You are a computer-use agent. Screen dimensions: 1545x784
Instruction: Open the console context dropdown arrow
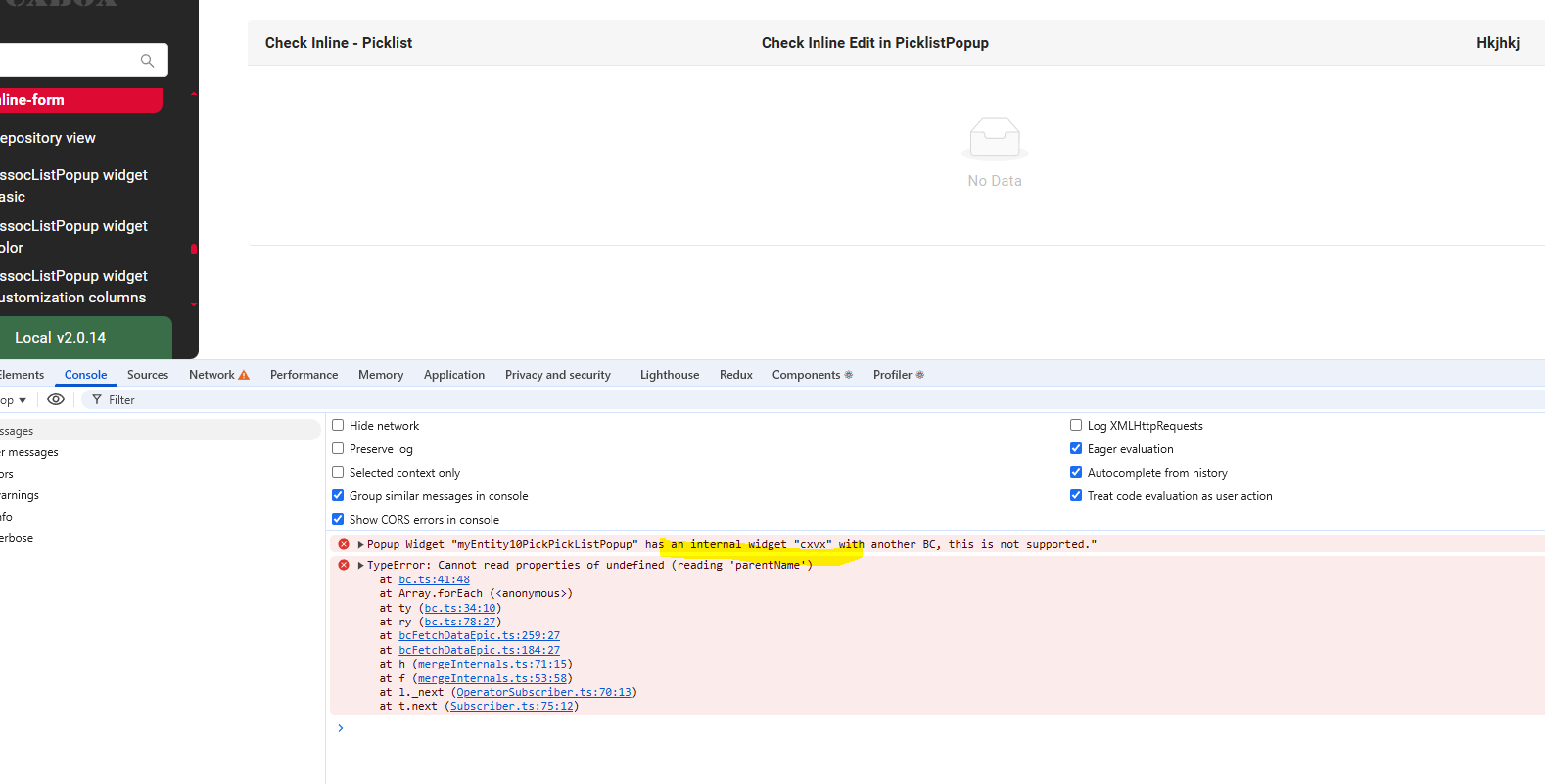[23, 400]
